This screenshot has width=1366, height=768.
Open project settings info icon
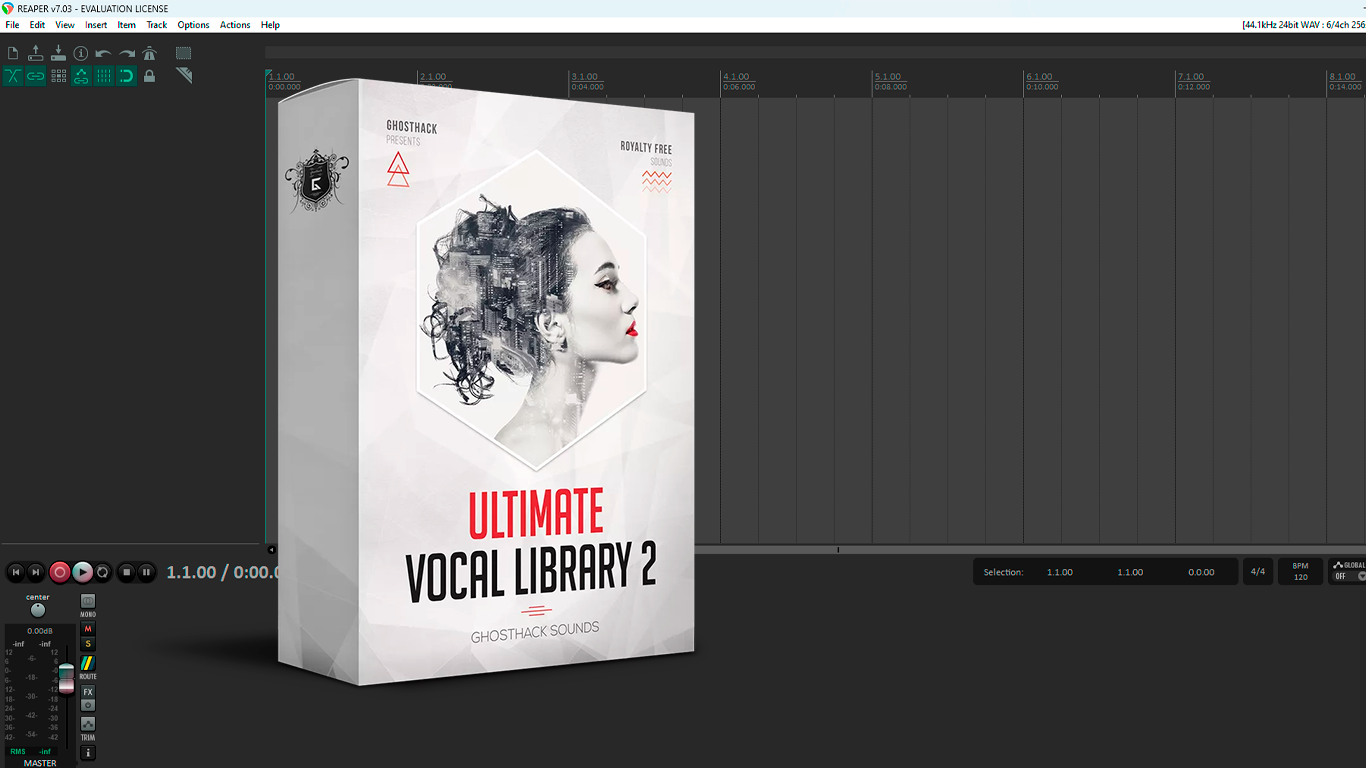tap(81, 53)
